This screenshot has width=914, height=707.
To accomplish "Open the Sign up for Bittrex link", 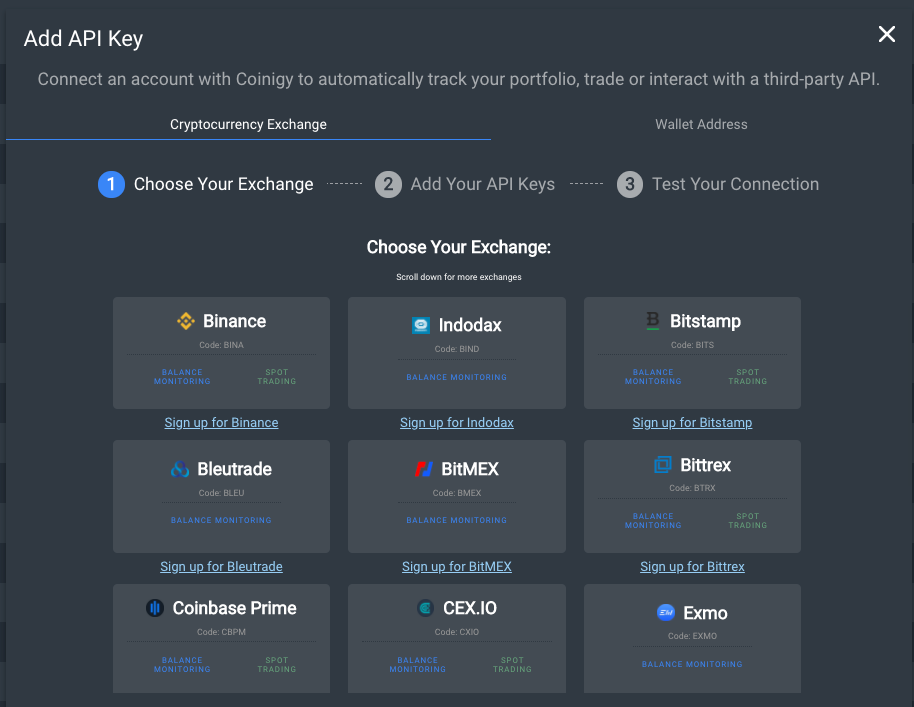I will coord(692,566).
